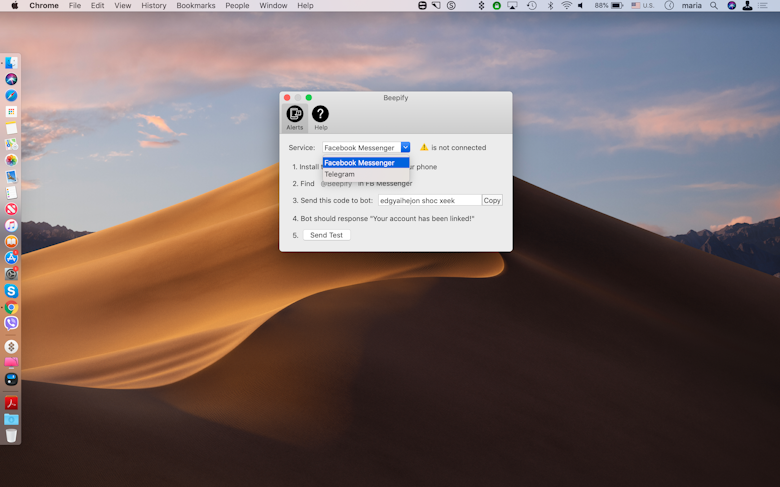The width and height of the screenshot is (780, 487).
Task: Open the U.S. input source menu
Action: click(x=643, y=5)
